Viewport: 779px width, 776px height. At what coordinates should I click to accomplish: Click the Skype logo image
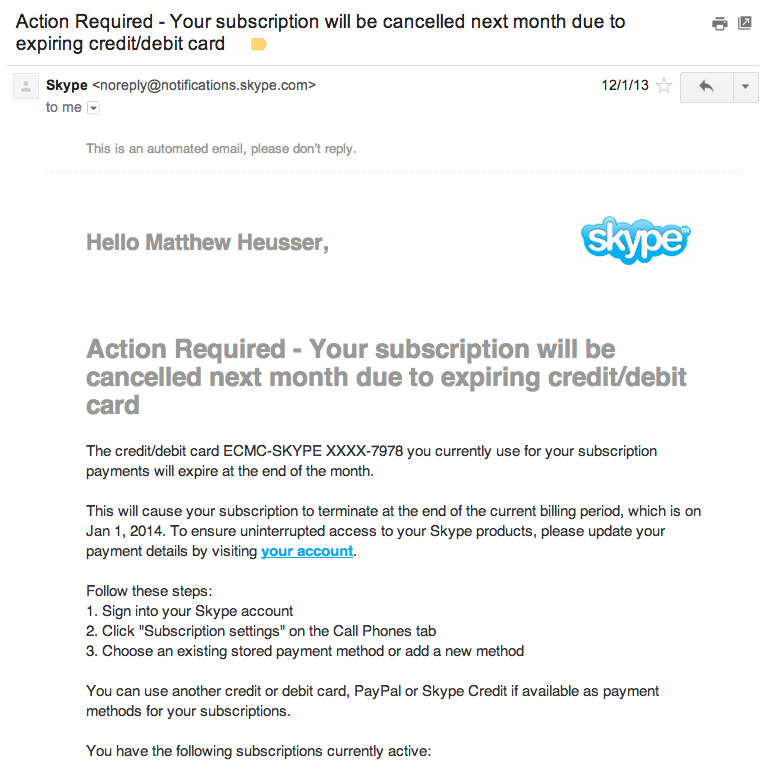(x=635, y=240)
